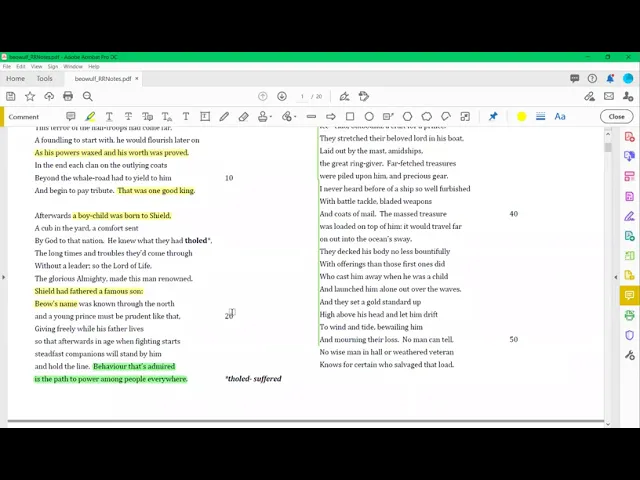Collapse the right tools pane arrow
This screenshot has width=640, height=480.
[x=616, y=277]
